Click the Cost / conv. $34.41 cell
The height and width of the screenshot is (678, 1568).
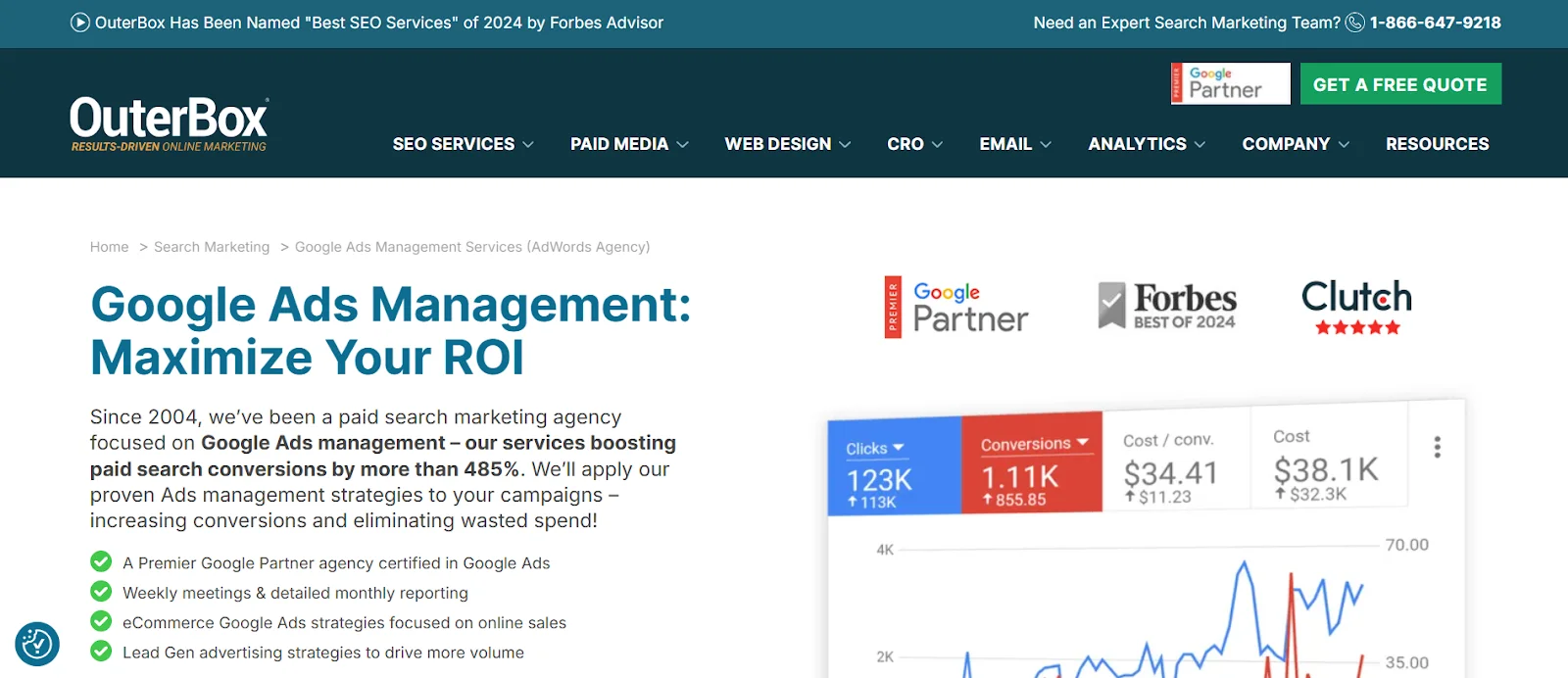1176,460
